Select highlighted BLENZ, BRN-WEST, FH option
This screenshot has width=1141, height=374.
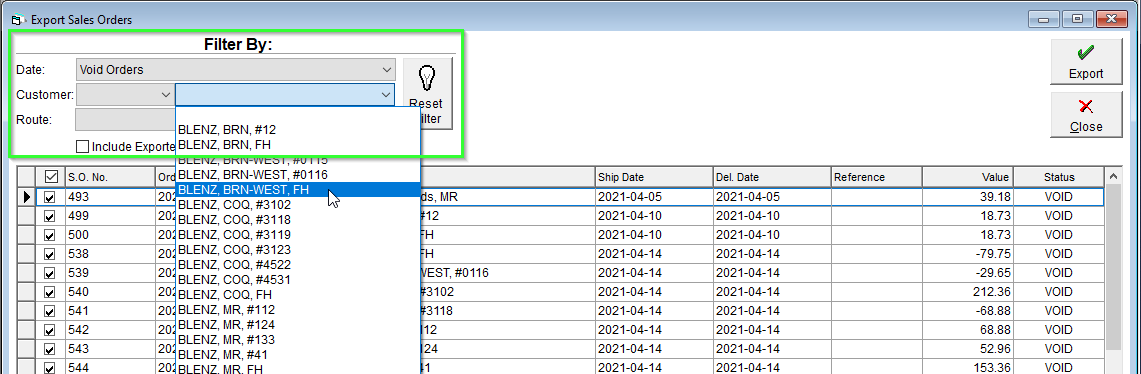tap(298, 189)
